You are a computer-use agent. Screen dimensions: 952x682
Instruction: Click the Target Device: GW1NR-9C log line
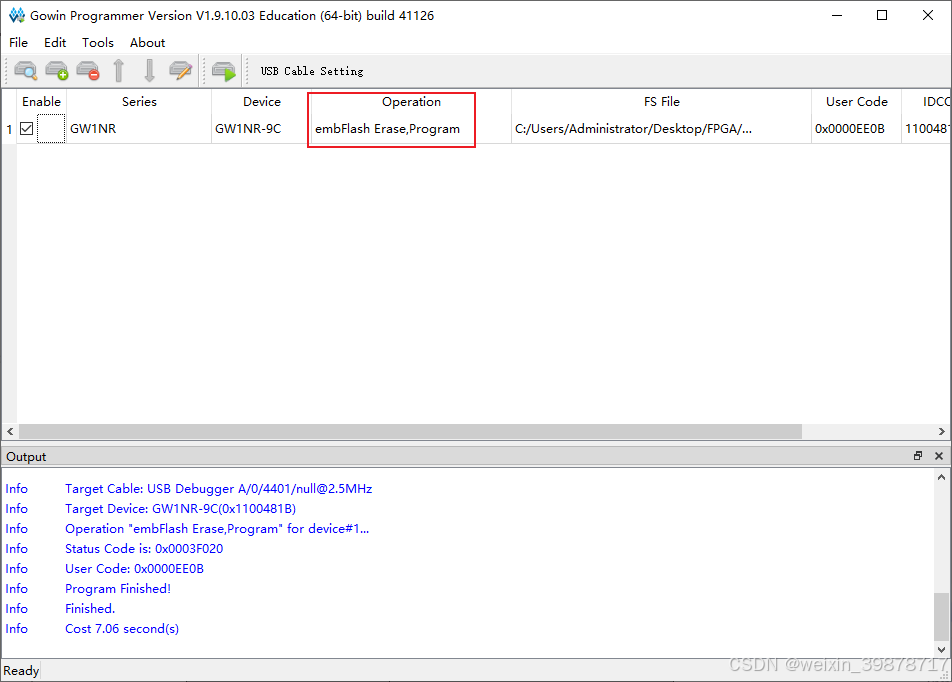click(180, 509)
